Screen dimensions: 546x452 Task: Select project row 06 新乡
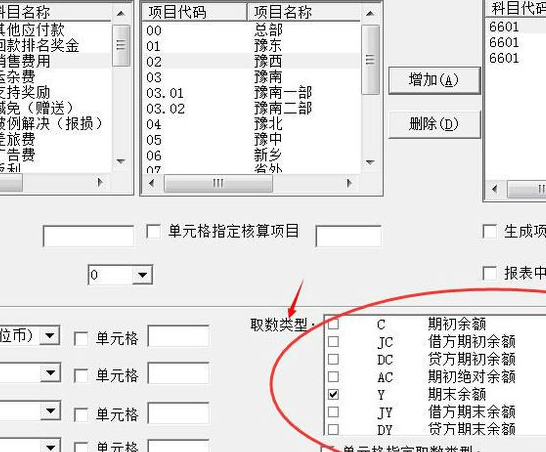(x=251, y=156)
